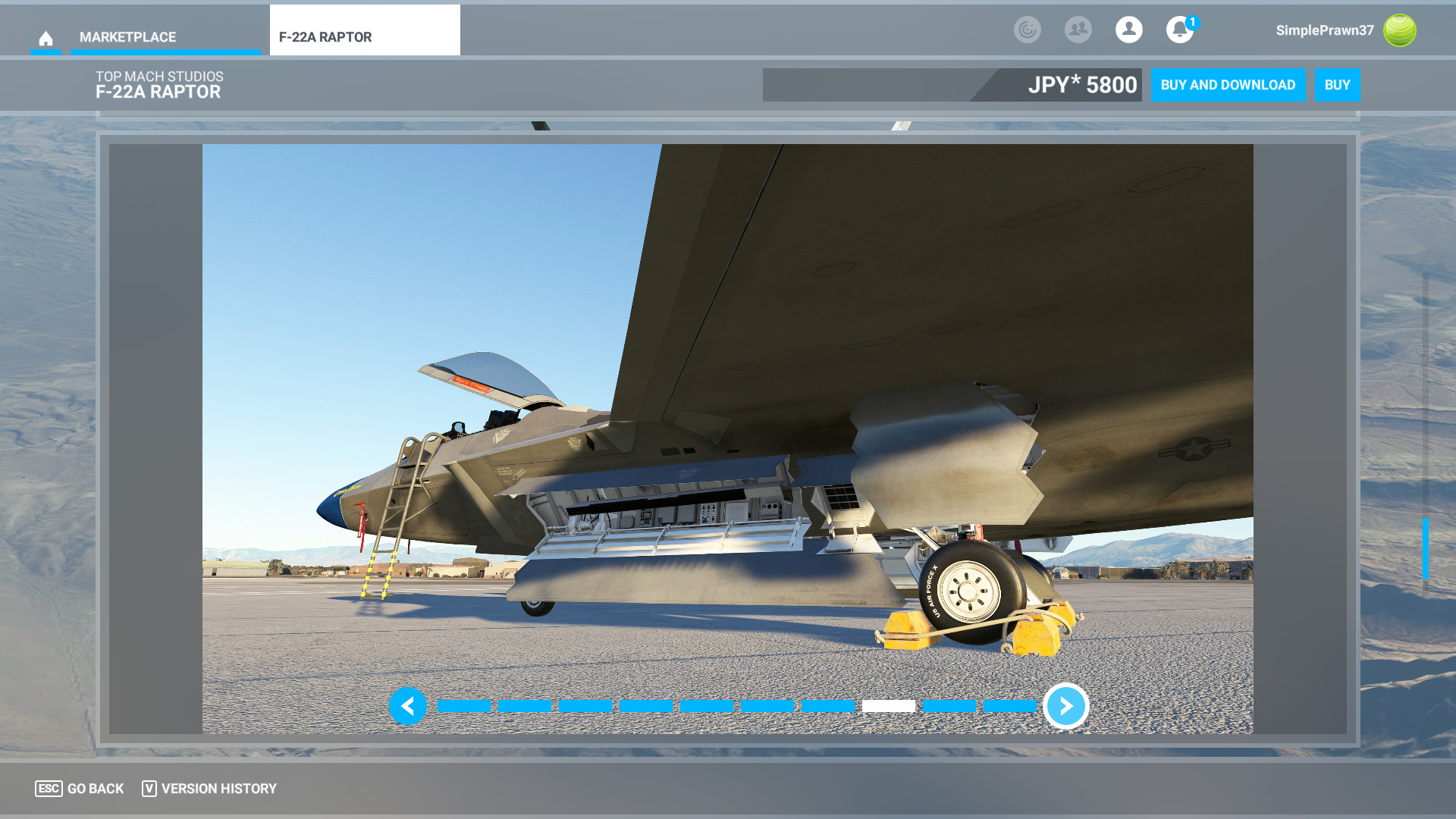Viewport: 1456px width, 819px height.
Task: Go to next screenshot arrow
Action: tap(1065, 706)
